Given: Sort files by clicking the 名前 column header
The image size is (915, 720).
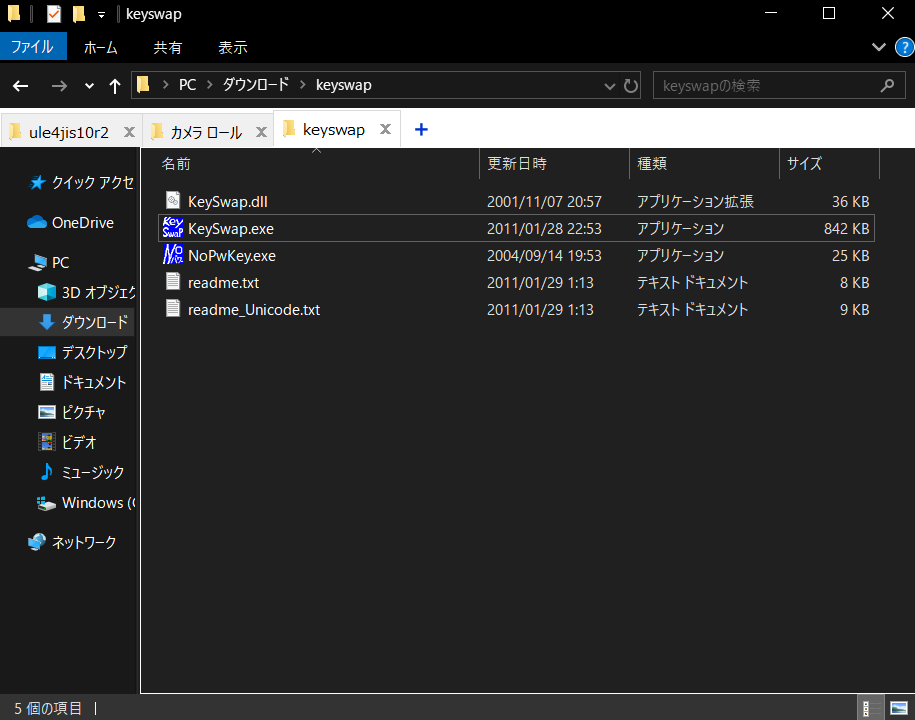Looking at the screenshot, I should tap(175, 163).
